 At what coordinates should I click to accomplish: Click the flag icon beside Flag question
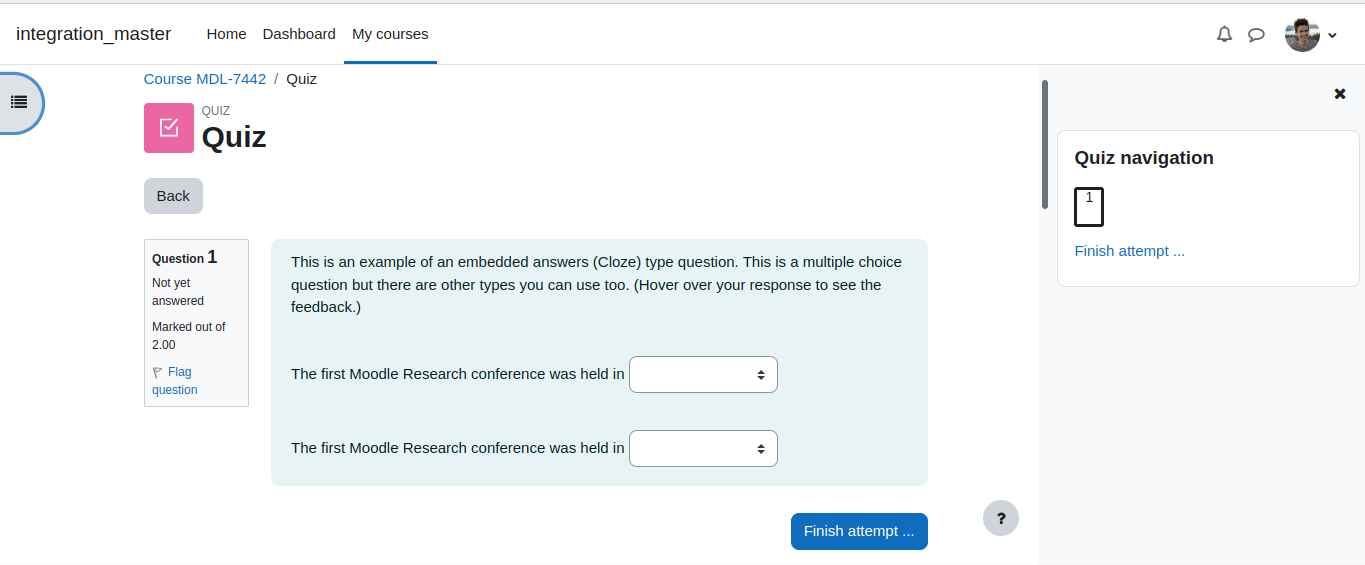pyautogui.click(x=157, y=372)
